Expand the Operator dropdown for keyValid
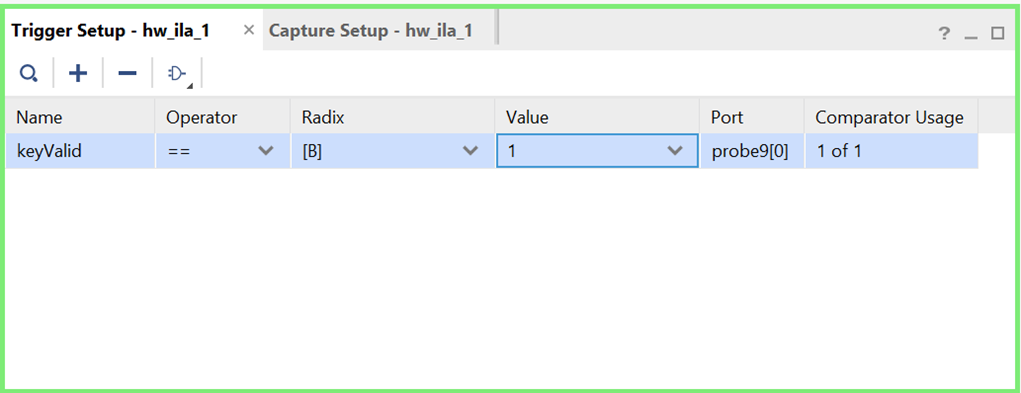 pyautogui.click(x=266, y=151)
